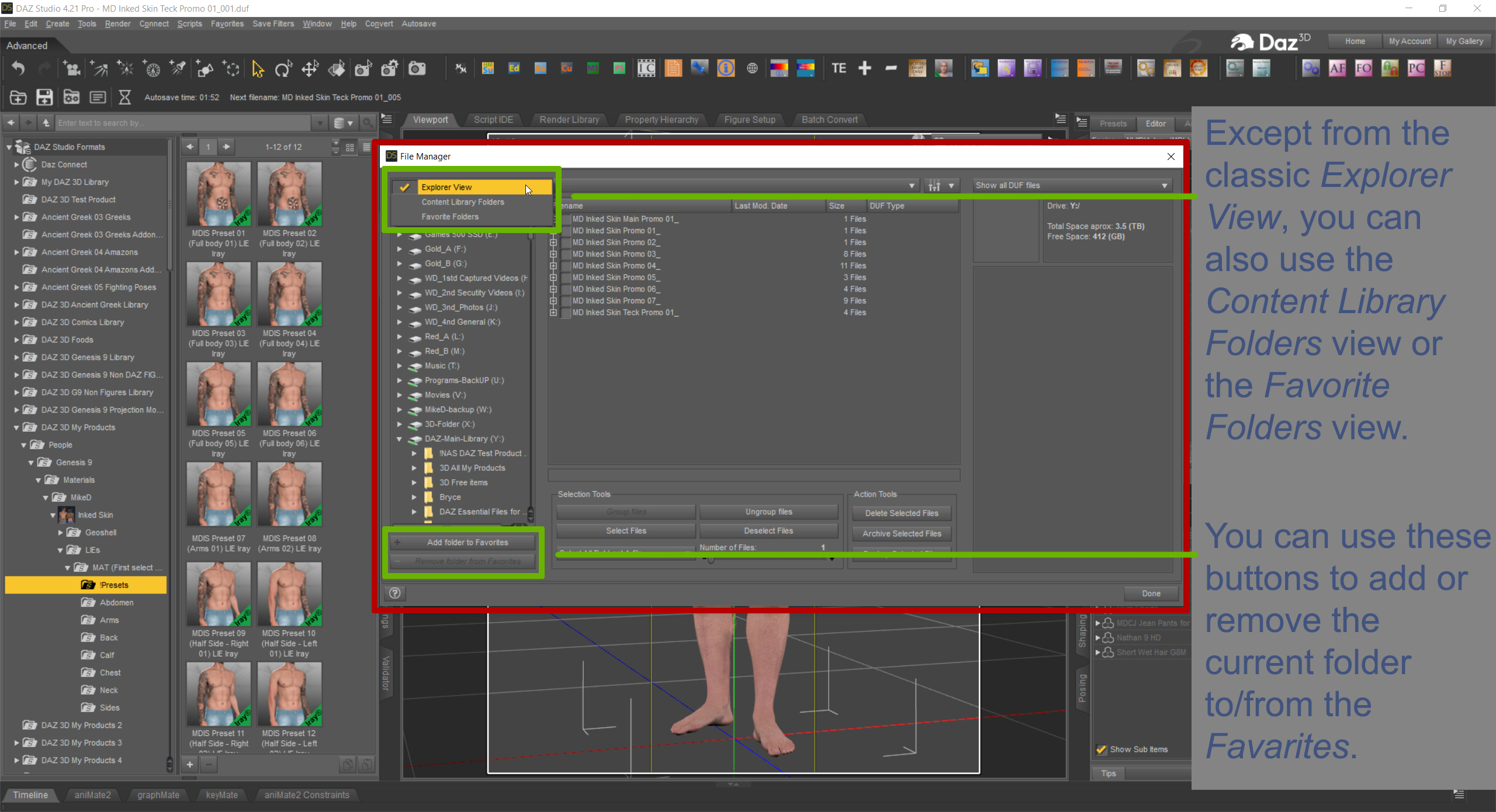Screen dimensions: 1496x812
Task: Collapse the DAZ 3D My Products tree node
Action: 16,428
